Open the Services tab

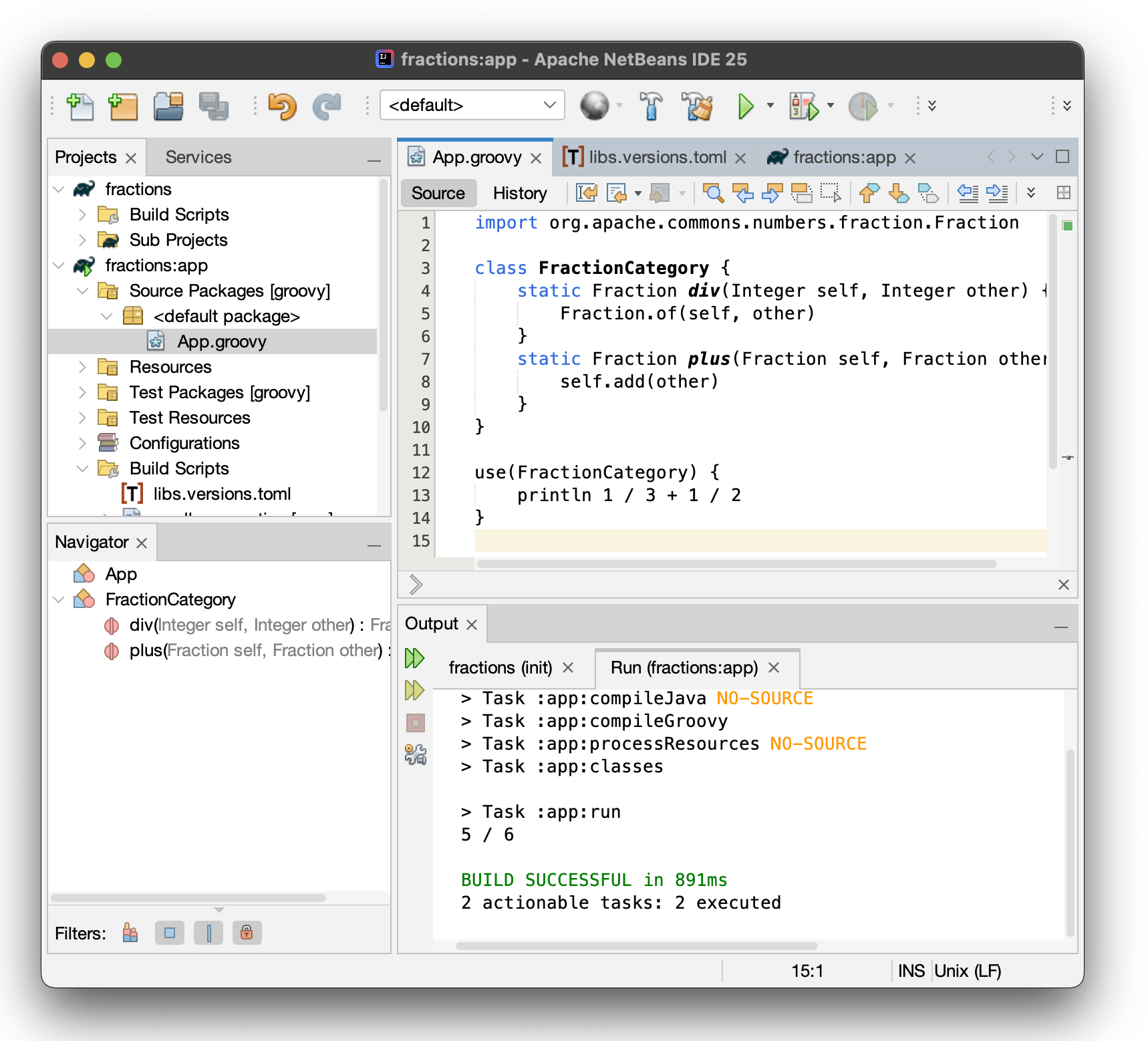[x=198, y=157]
